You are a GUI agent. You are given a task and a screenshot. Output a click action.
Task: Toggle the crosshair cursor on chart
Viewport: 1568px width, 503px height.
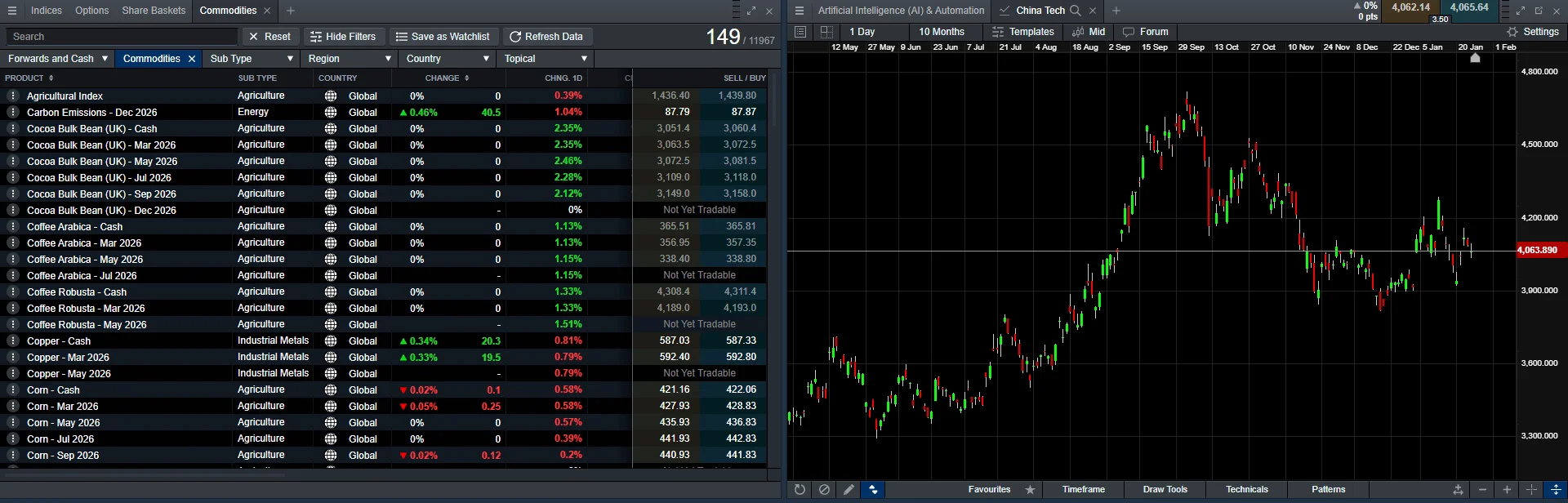click(1531, 490)
